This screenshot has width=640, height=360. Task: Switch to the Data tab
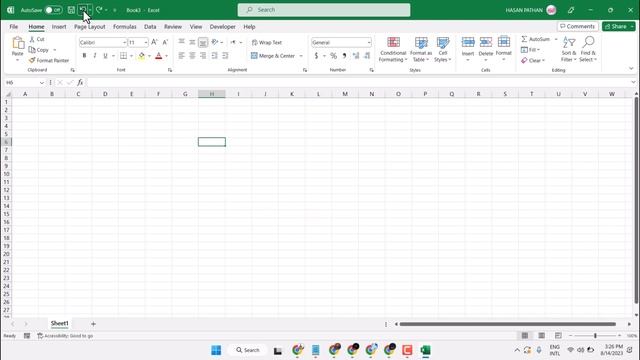click(x=150, y=27)
